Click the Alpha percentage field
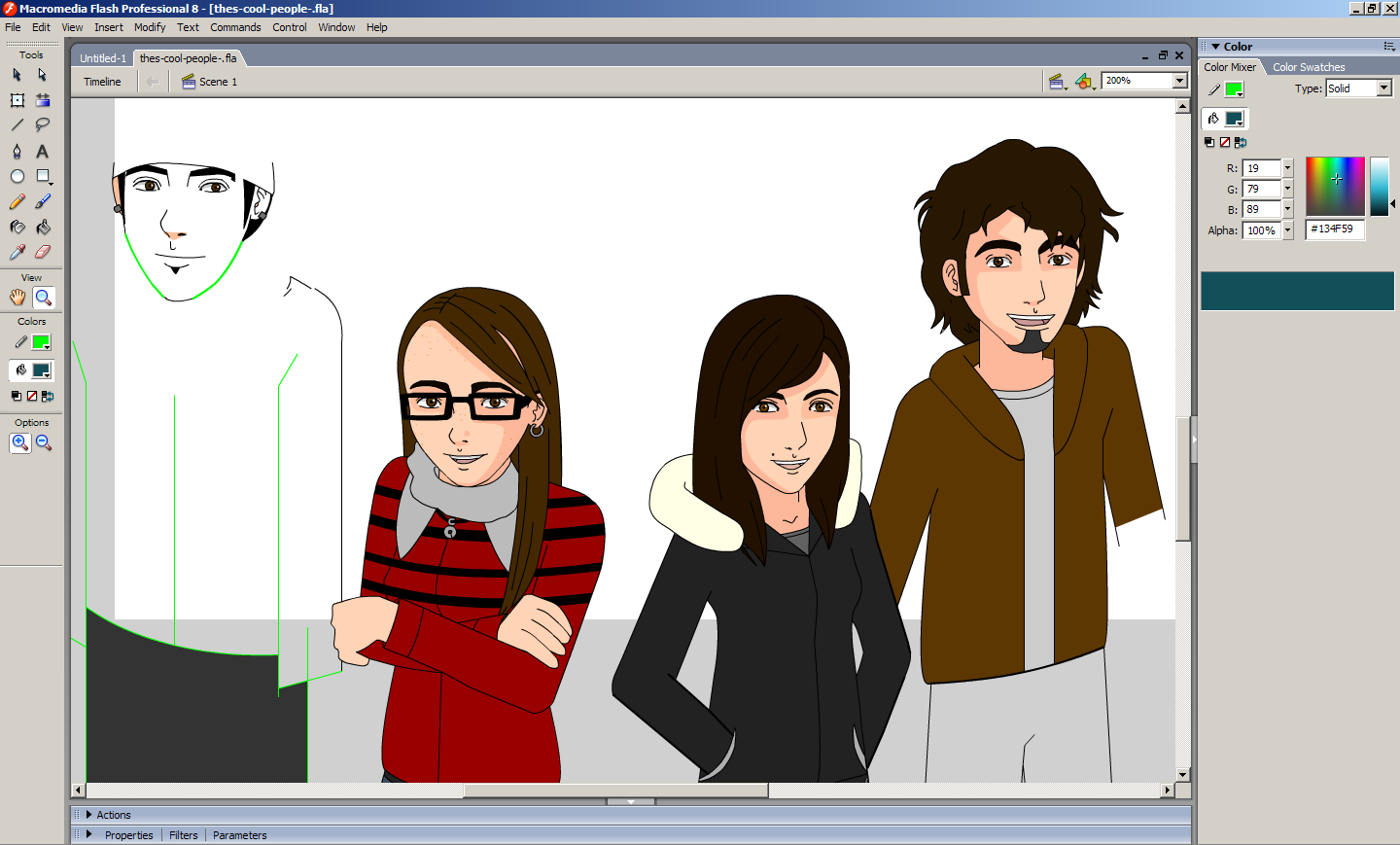 pyautogui.click(x=1262, y=230)
